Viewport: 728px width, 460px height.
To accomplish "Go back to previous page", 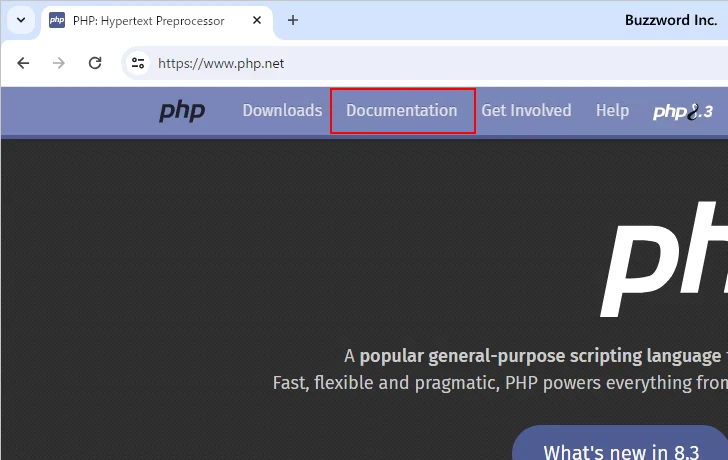I will click(23, 63).
